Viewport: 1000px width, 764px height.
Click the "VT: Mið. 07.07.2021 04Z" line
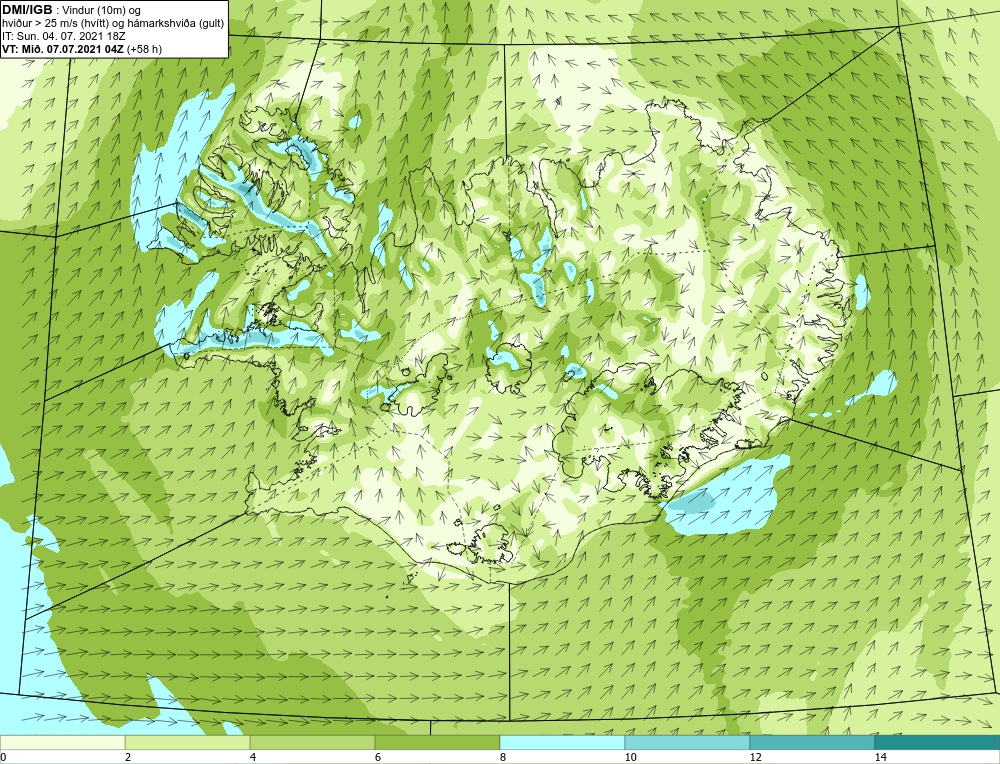tap(63, 49)
